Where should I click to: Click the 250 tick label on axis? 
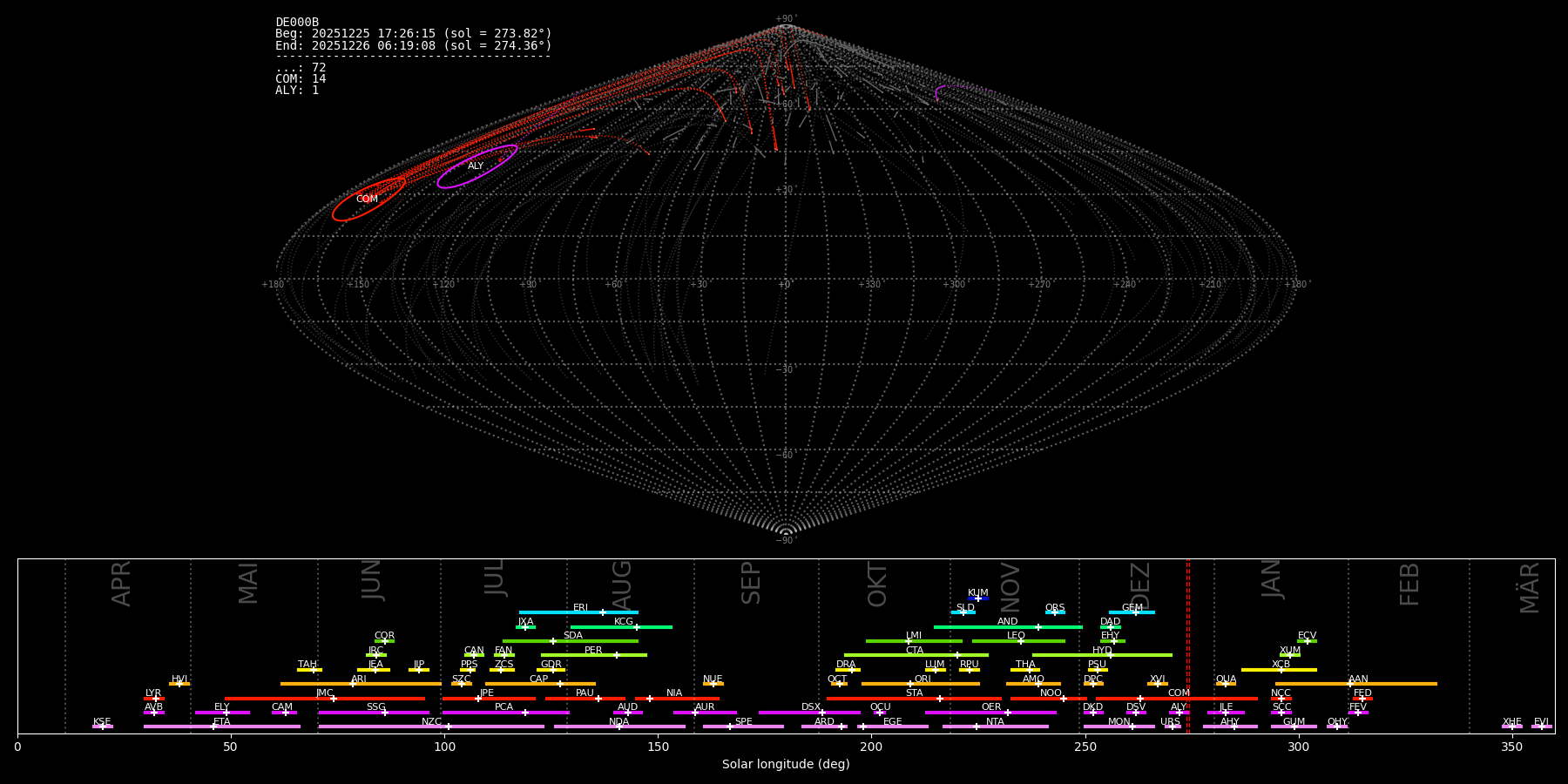pos(1085,747)
